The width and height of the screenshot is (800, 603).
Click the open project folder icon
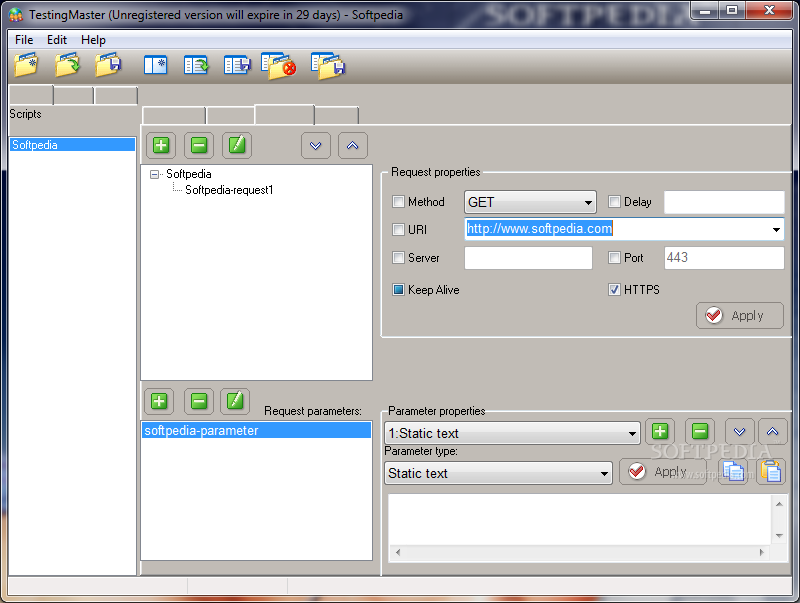[x=67, y=65]
